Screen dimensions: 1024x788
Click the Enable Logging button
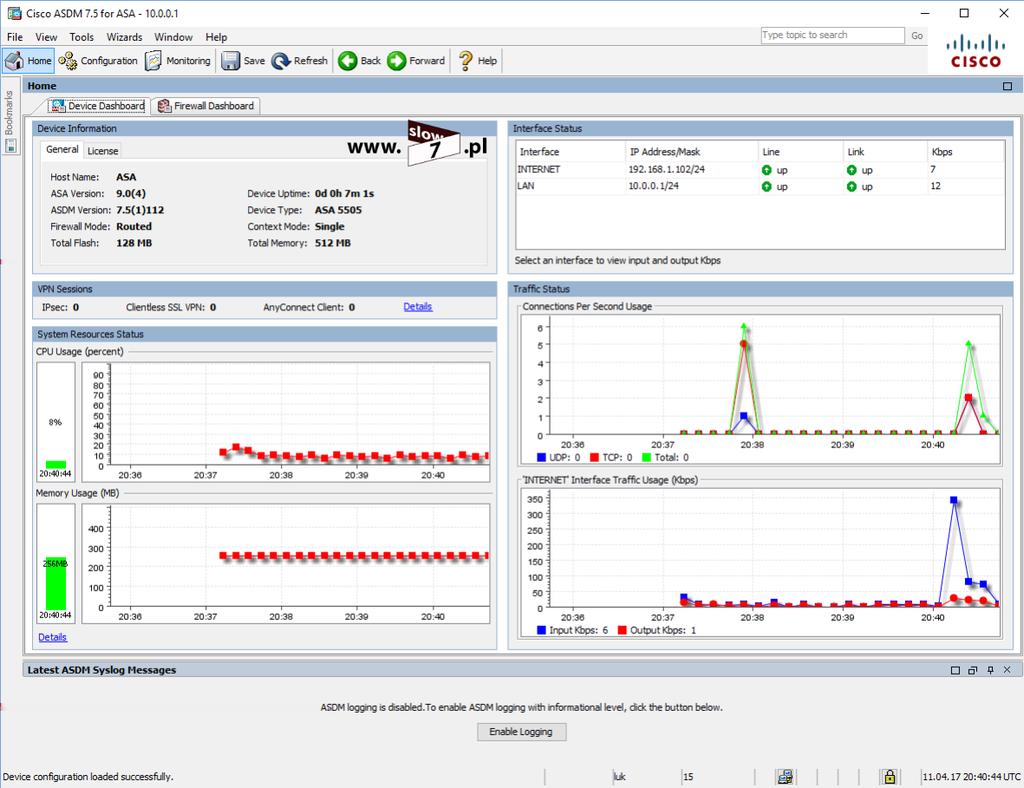[x=521, y=732]
